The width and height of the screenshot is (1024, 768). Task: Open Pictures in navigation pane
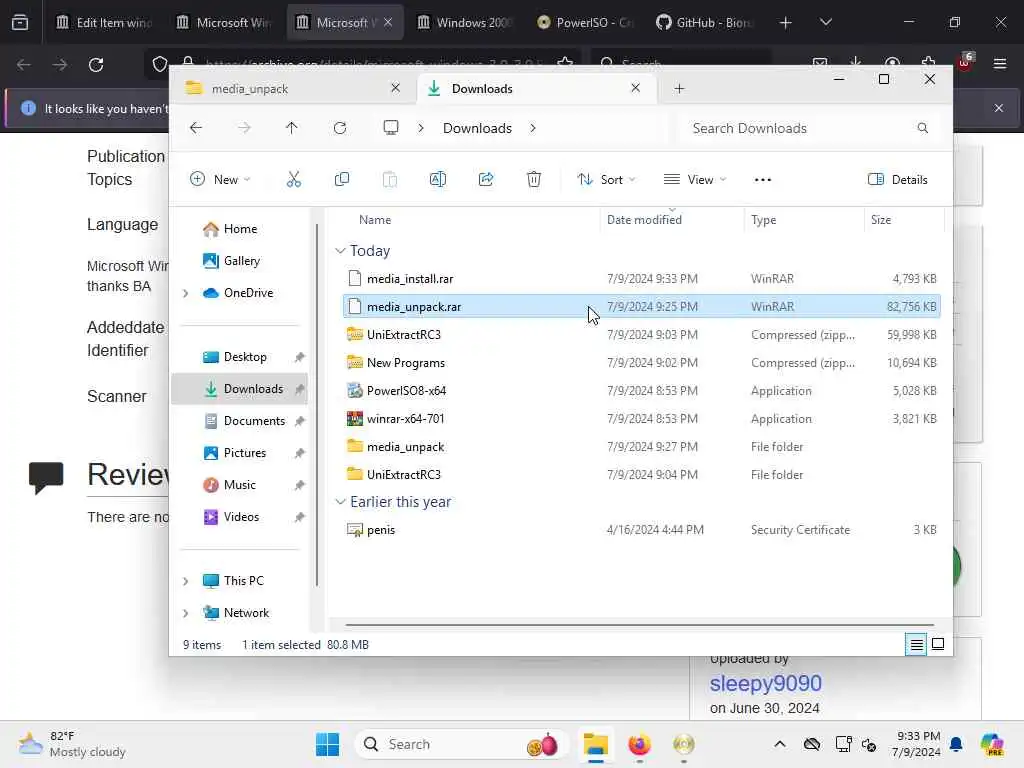click(x=239, y=453)
